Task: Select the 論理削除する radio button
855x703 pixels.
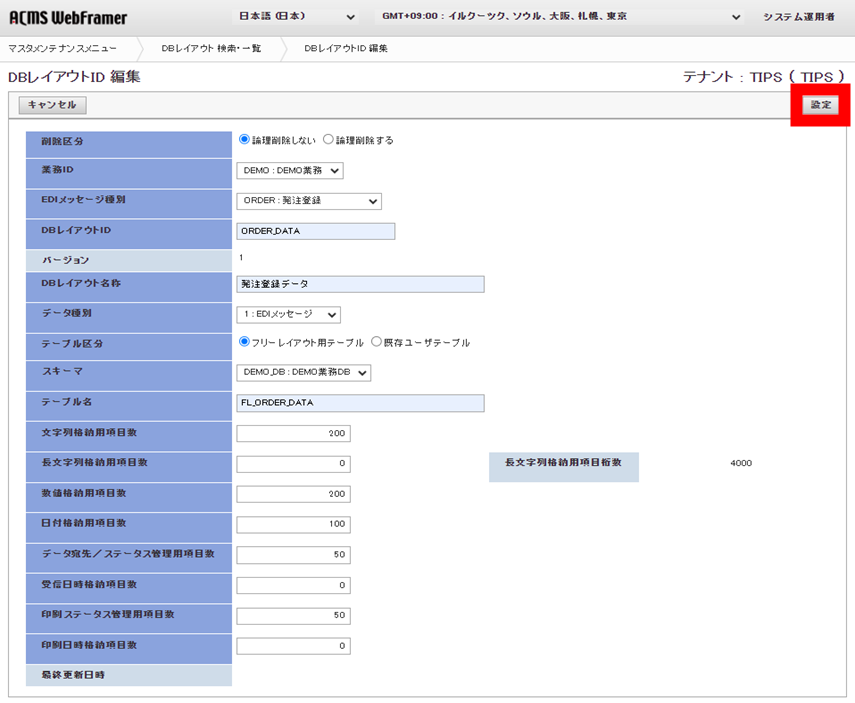Action: (328, 140)
